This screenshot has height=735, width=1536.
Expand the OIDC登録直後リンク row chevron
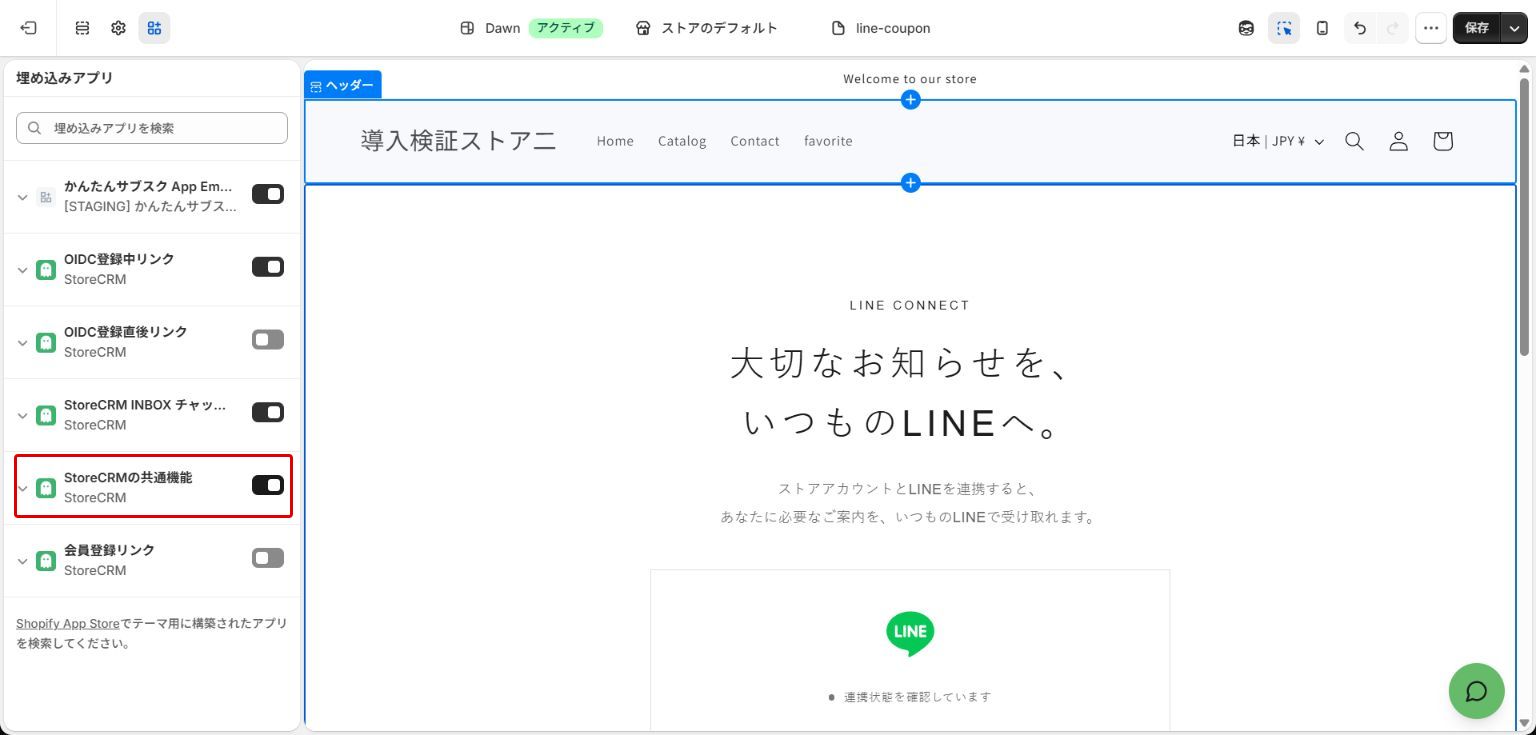coord(22,343)
